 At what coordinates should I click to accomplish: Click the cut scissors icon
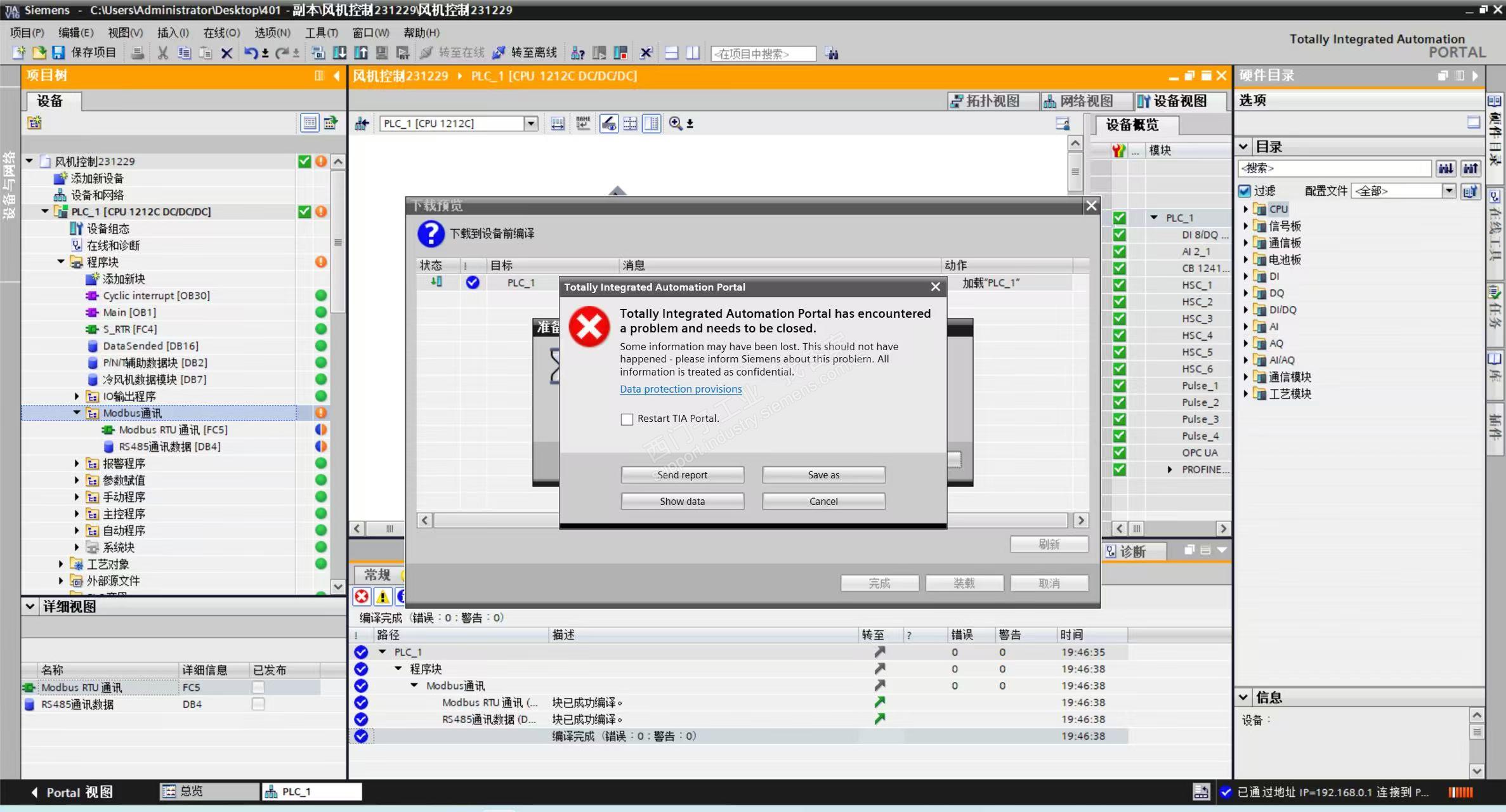pyautogui.click(x=163, y=53)
